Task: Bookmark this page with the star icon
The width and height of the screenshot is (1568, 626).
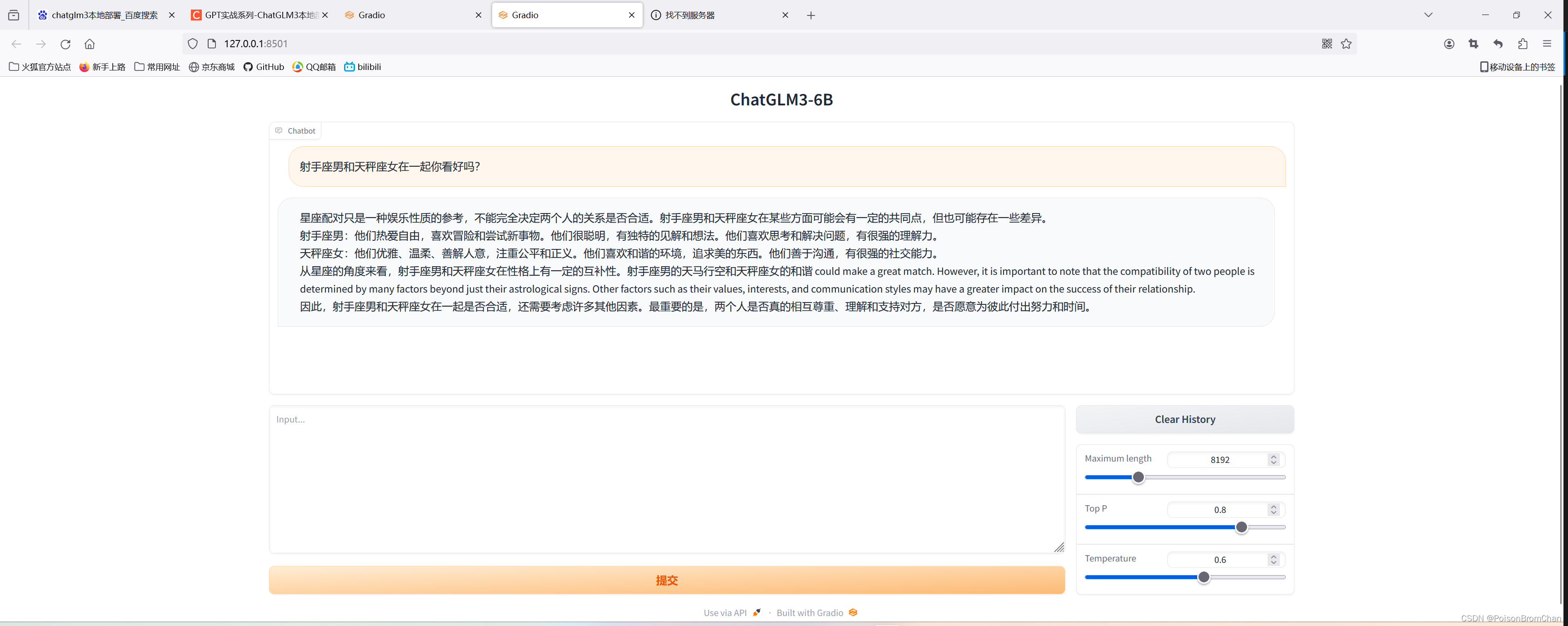Action: (1346, 44)
